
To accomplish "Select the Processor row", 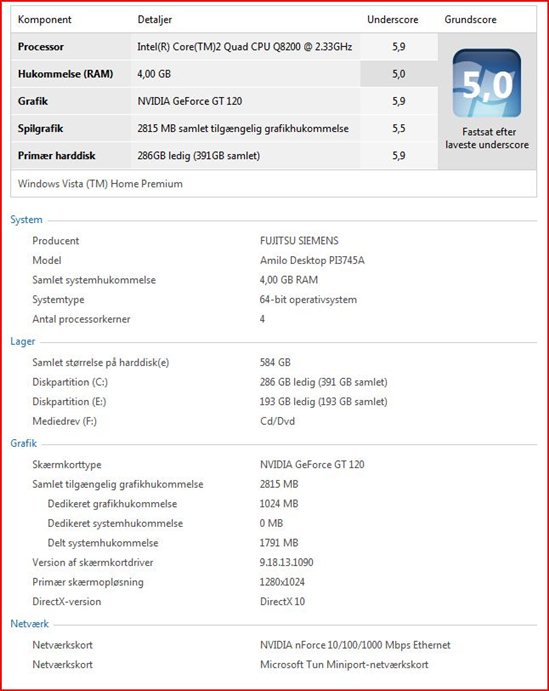I will click(x=224, y=47).
